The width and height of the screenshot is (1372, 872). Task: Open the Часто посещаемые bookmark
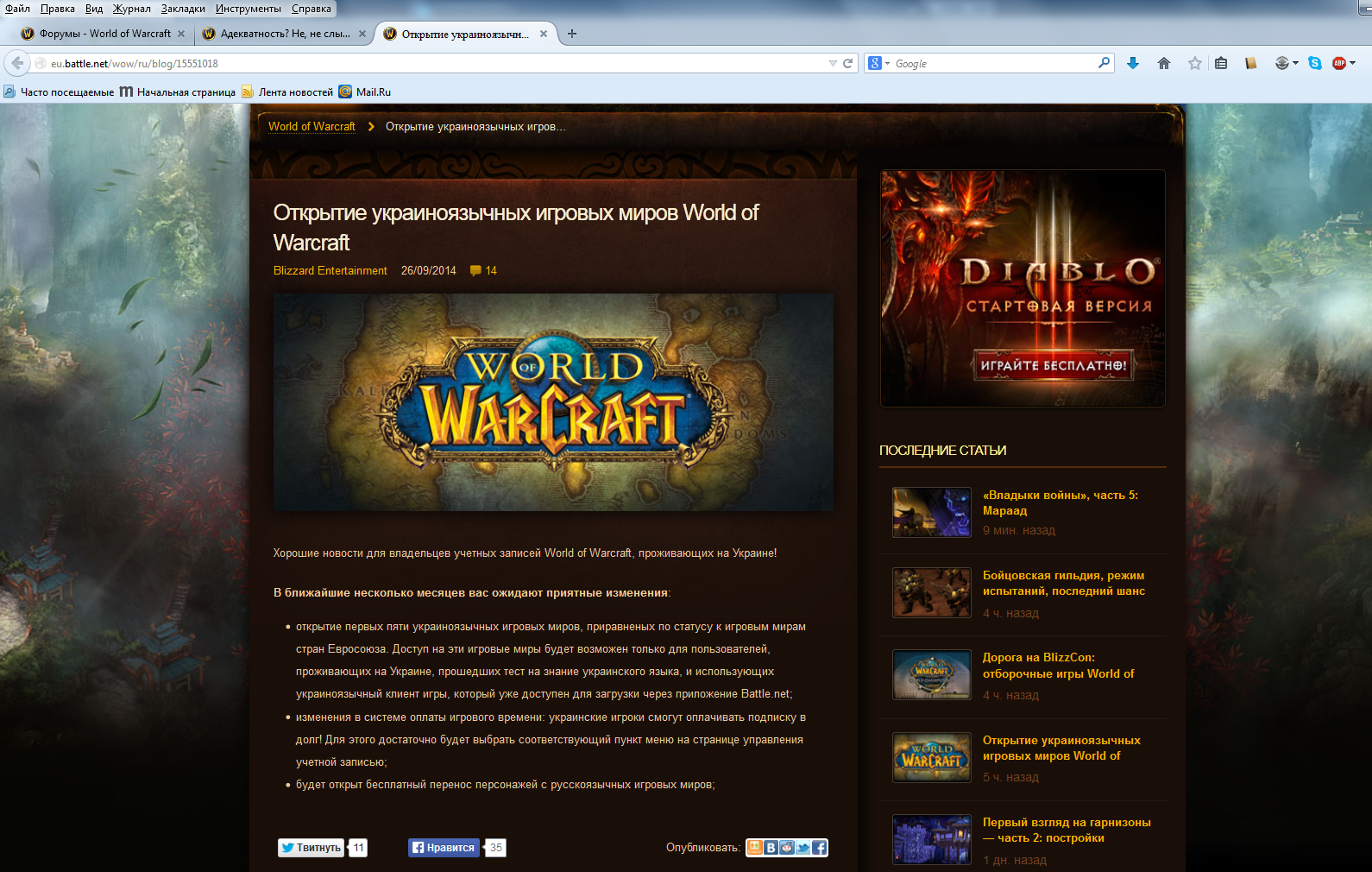59,92
